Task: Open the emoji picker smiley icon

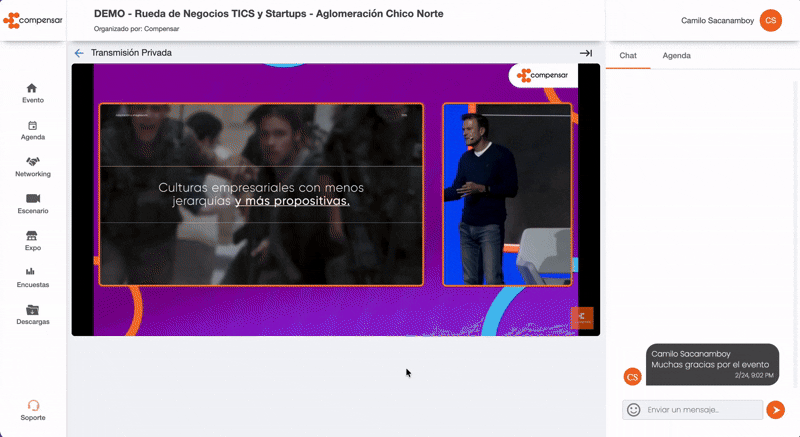Action: [633, 410]
